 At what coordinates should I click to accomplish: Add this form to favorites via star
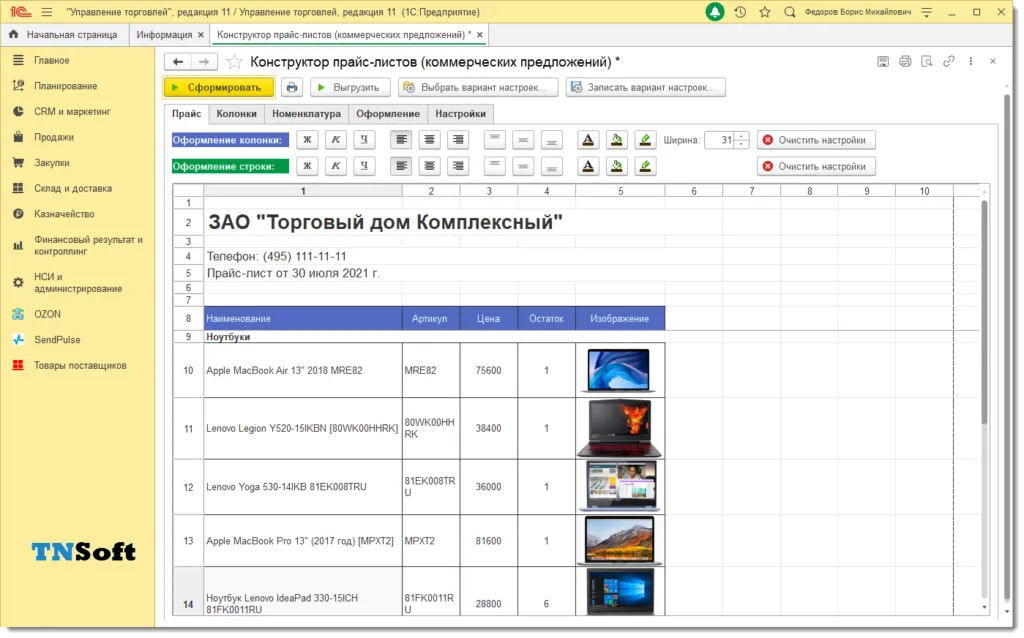pos(234,62)
